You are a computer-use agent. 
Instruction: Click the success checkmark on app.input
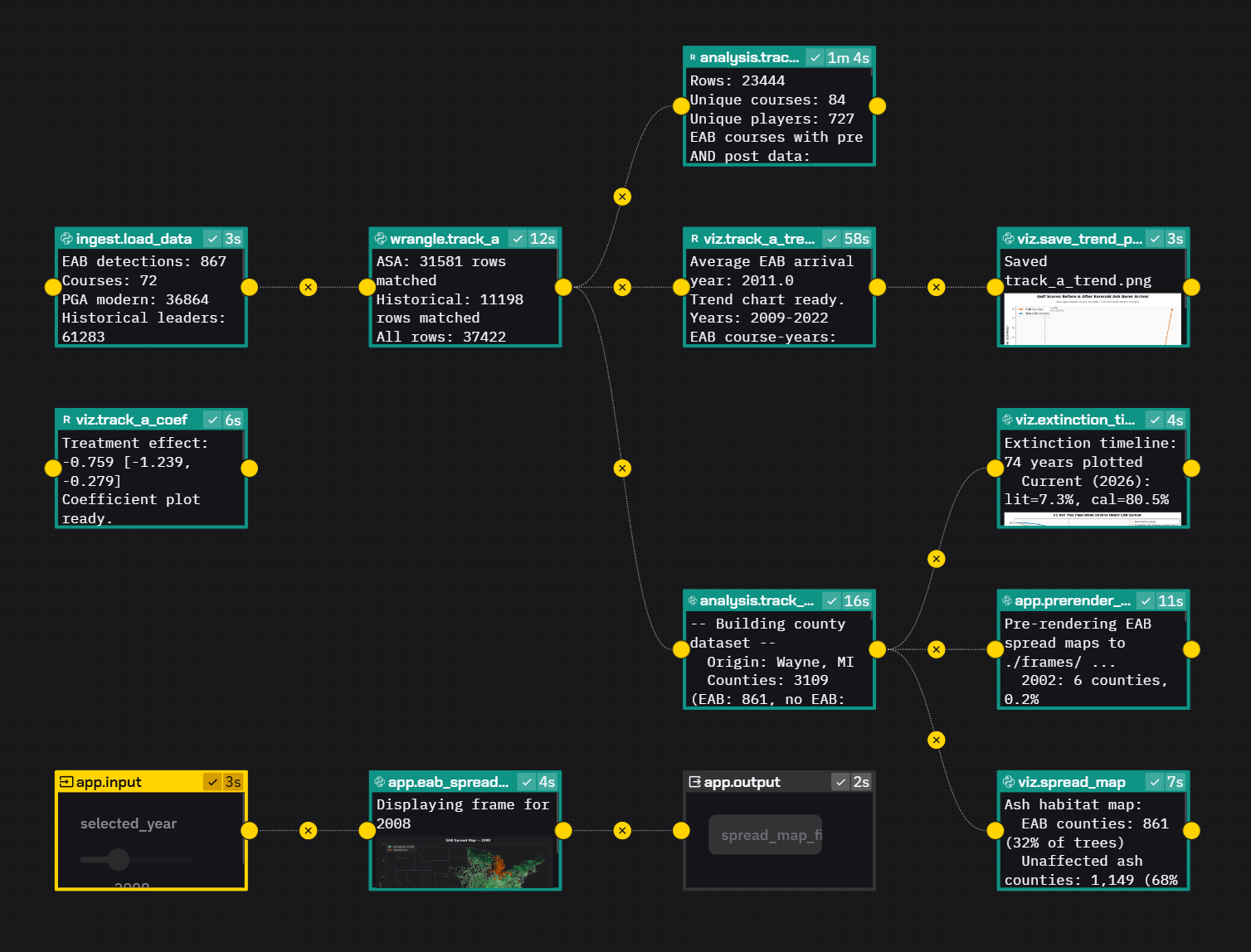coord(213,782)
